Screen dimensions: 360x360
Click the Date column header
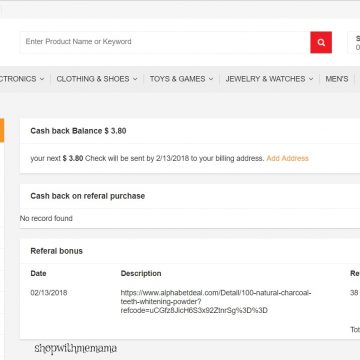(x=38, y=273)
